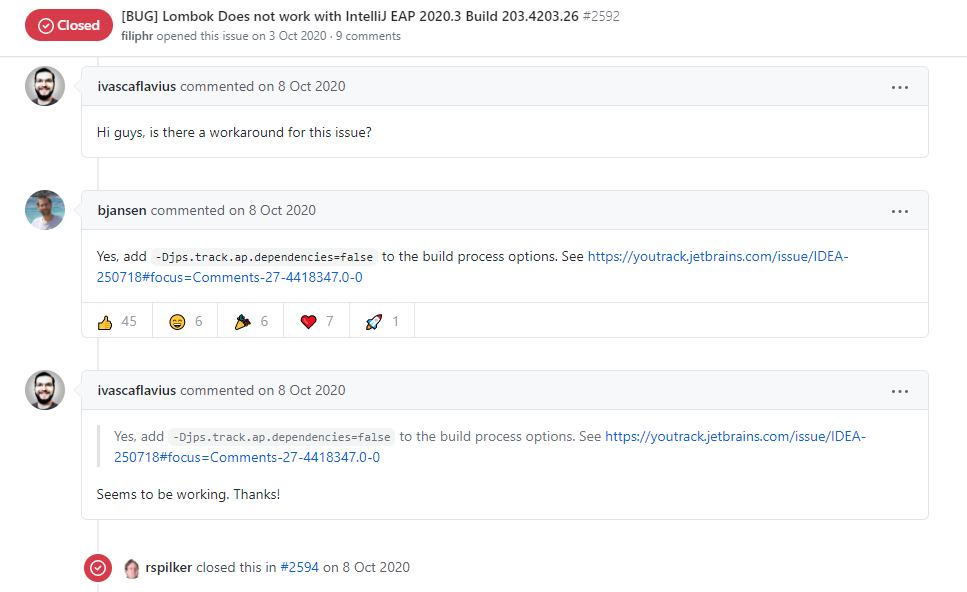Image resolution: width=967 pixels, height=592 pixels.
Task: Expand options menu on 'Seems to be working' comment
Action: 900,391
